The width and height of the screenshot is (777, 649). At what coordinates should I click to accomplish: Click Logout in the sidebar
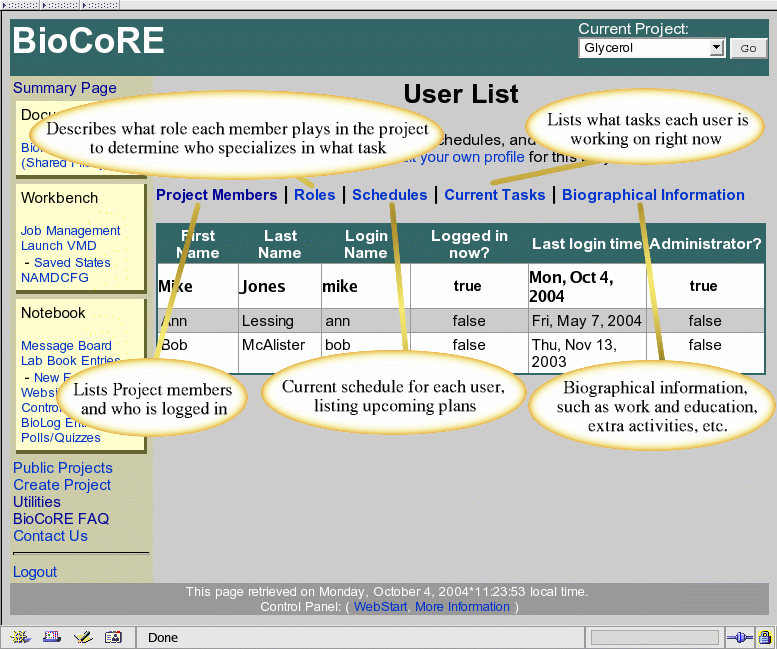coord(35,572)
